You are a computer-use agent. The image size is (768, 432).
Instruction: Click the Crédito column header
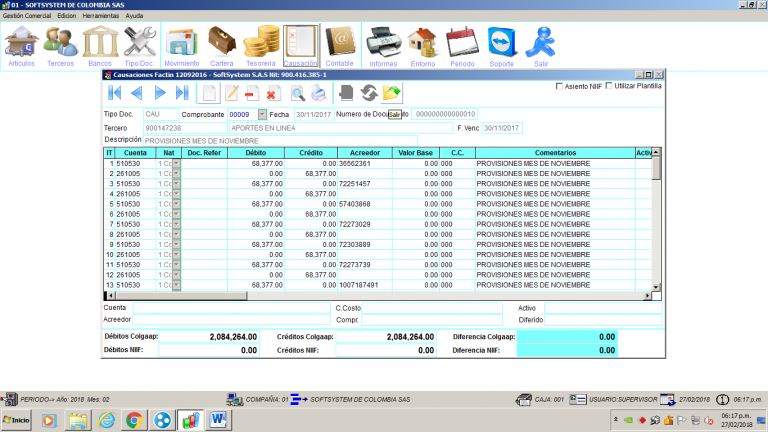pos(311,153)
